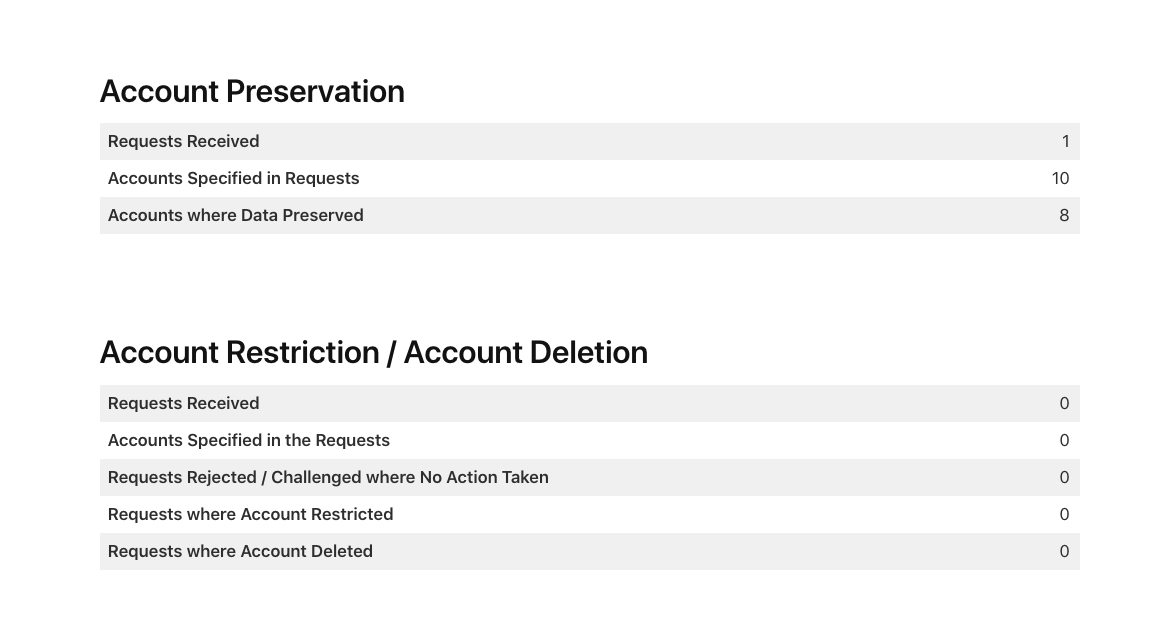Click the 0 beside Requests Rejected / Challenged

click(1064, 477)
